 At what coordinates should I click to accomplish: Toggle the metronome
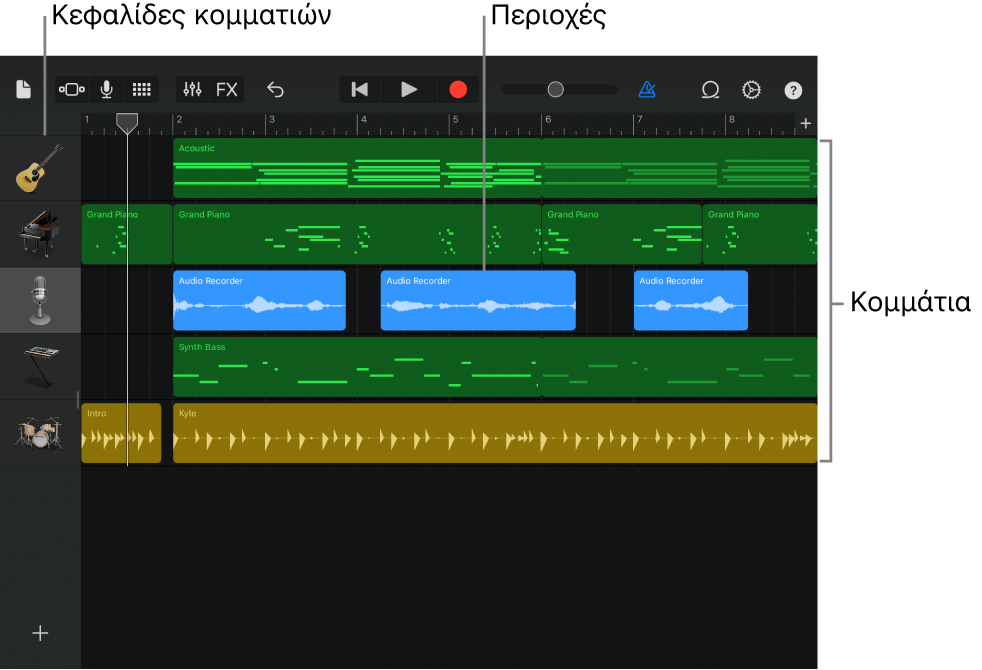click(647, 90)
